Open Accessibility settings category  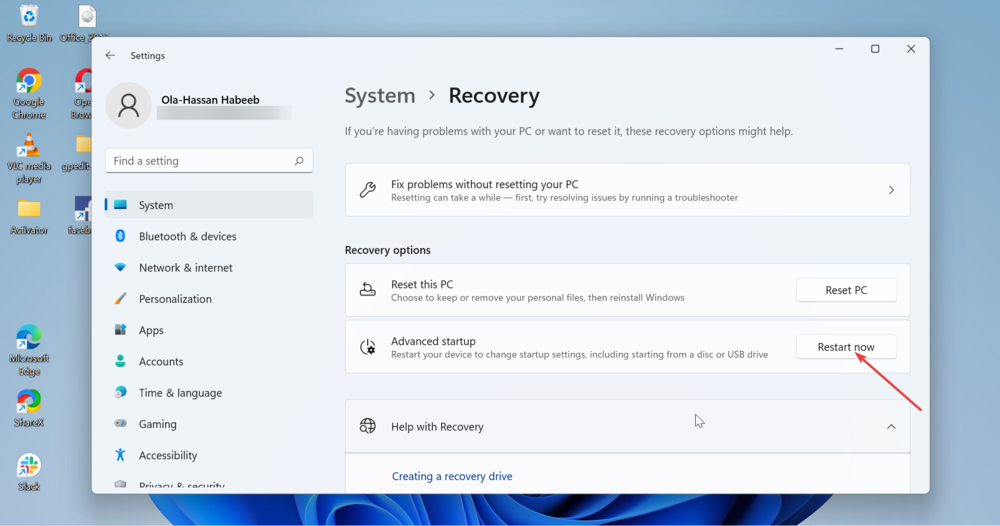click(x=209, y=455)
